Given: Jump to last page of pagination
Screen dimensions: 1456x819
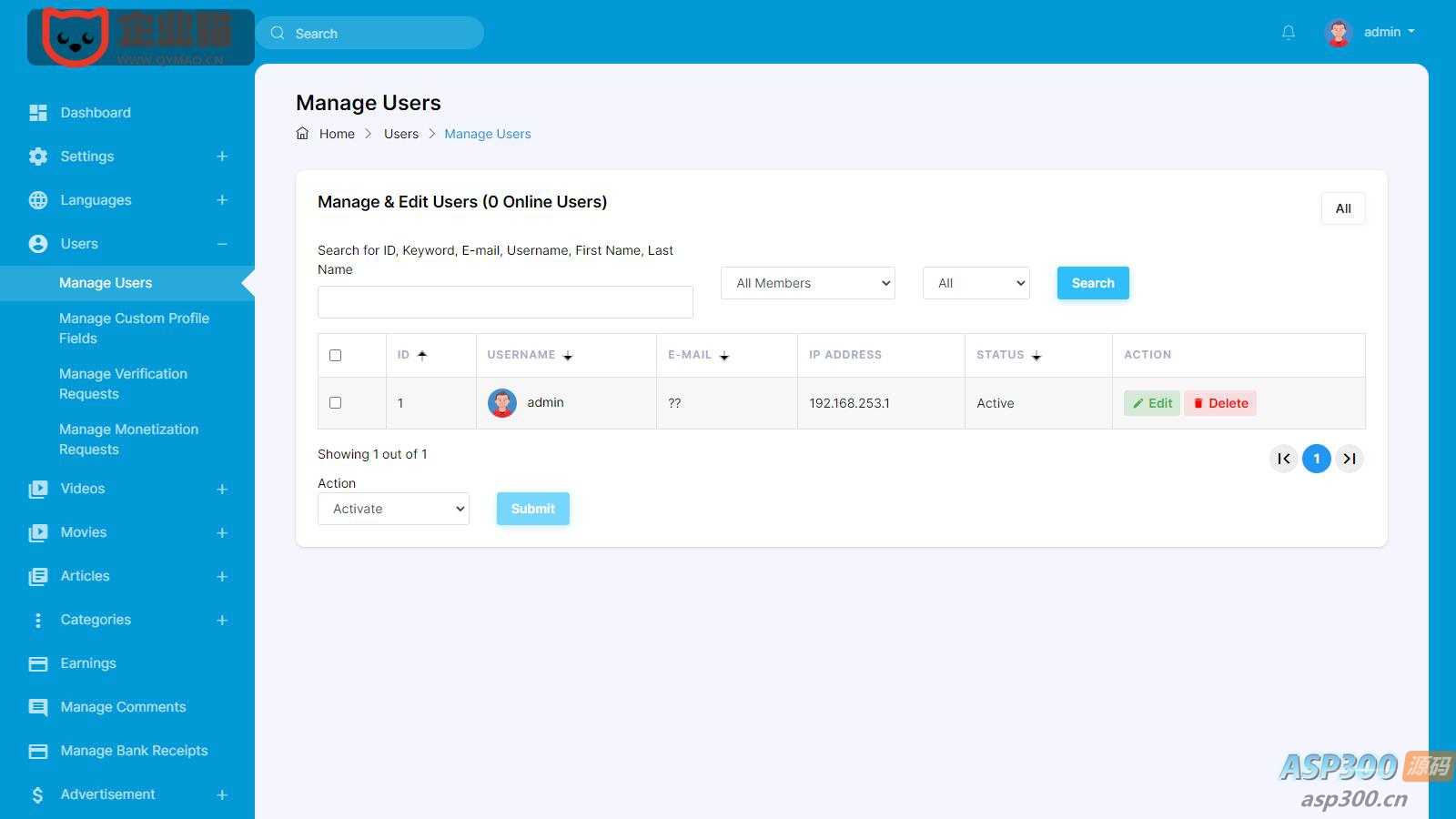Looking at the screenshot, I should tap(1350, 459).
